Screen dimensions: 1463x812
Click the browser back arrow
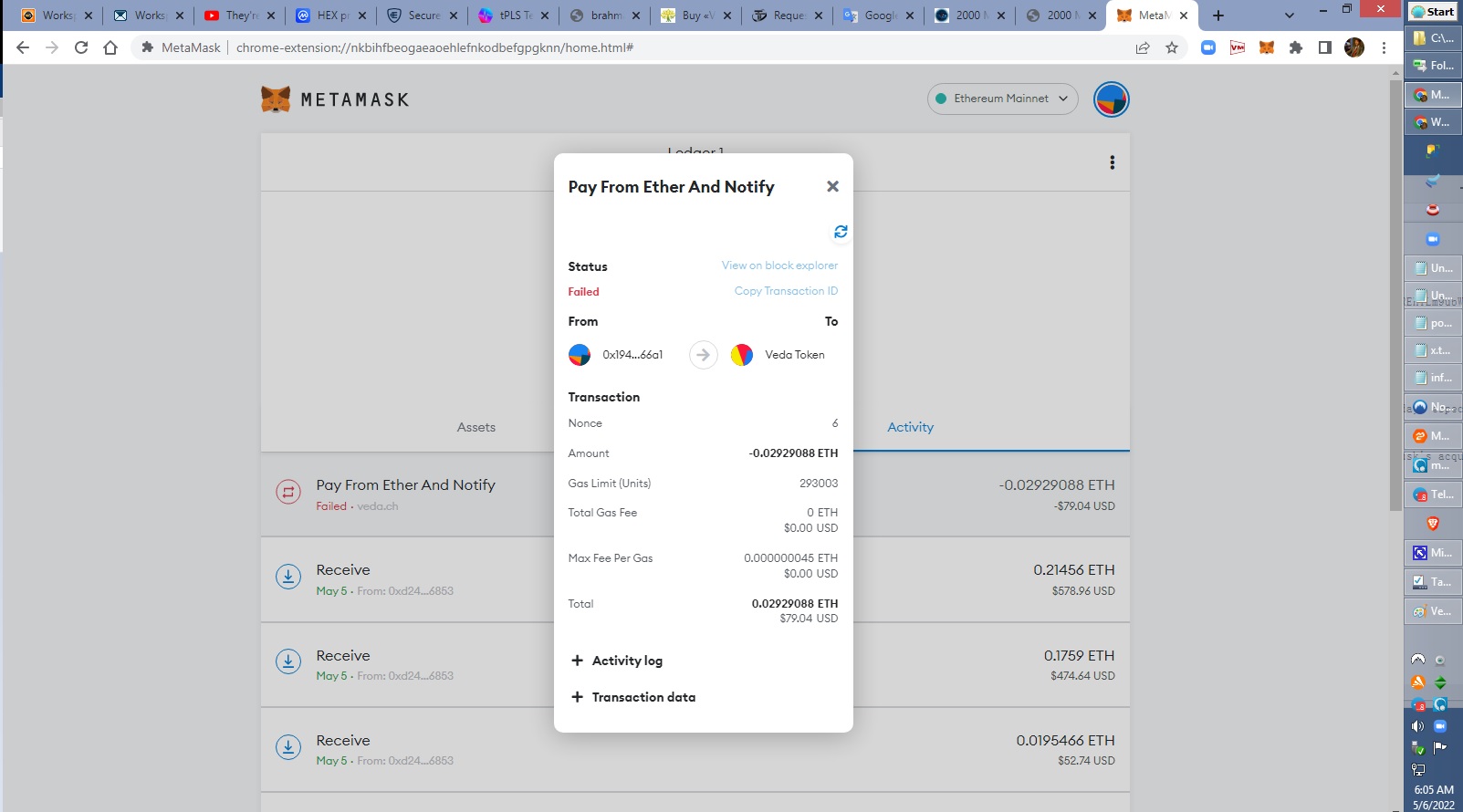(23, 47)
